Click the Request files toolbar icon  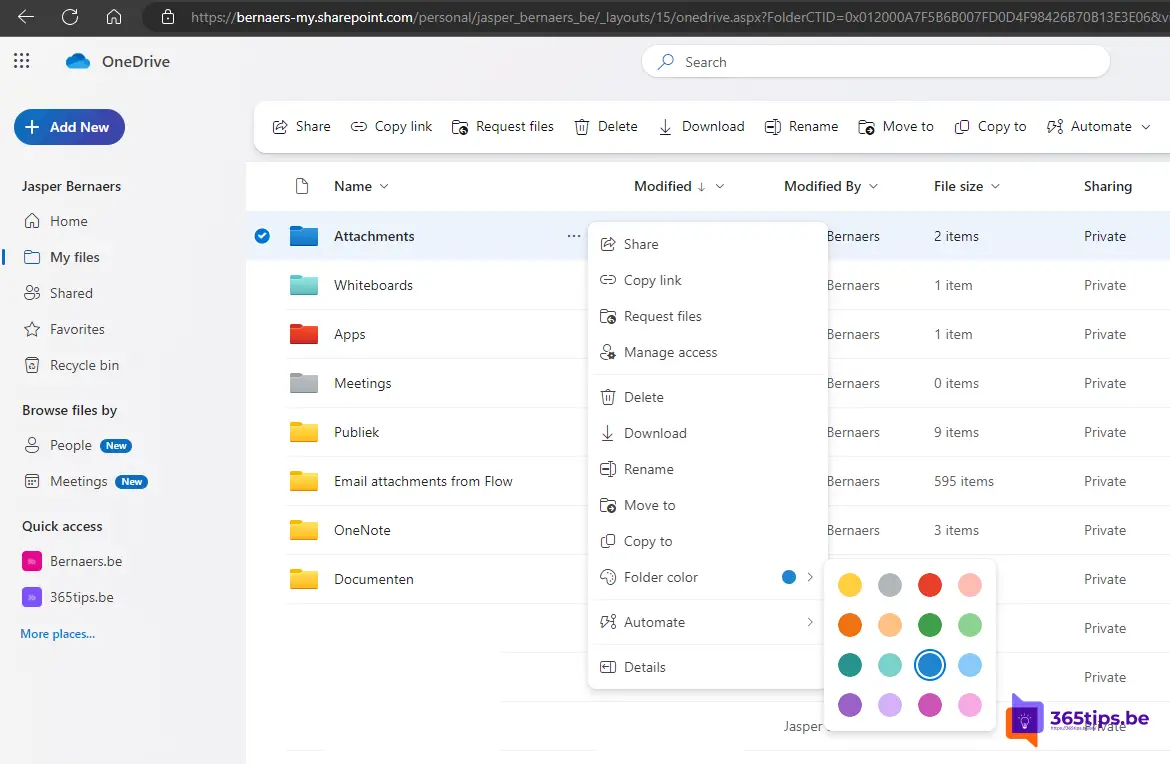(460, 127)
